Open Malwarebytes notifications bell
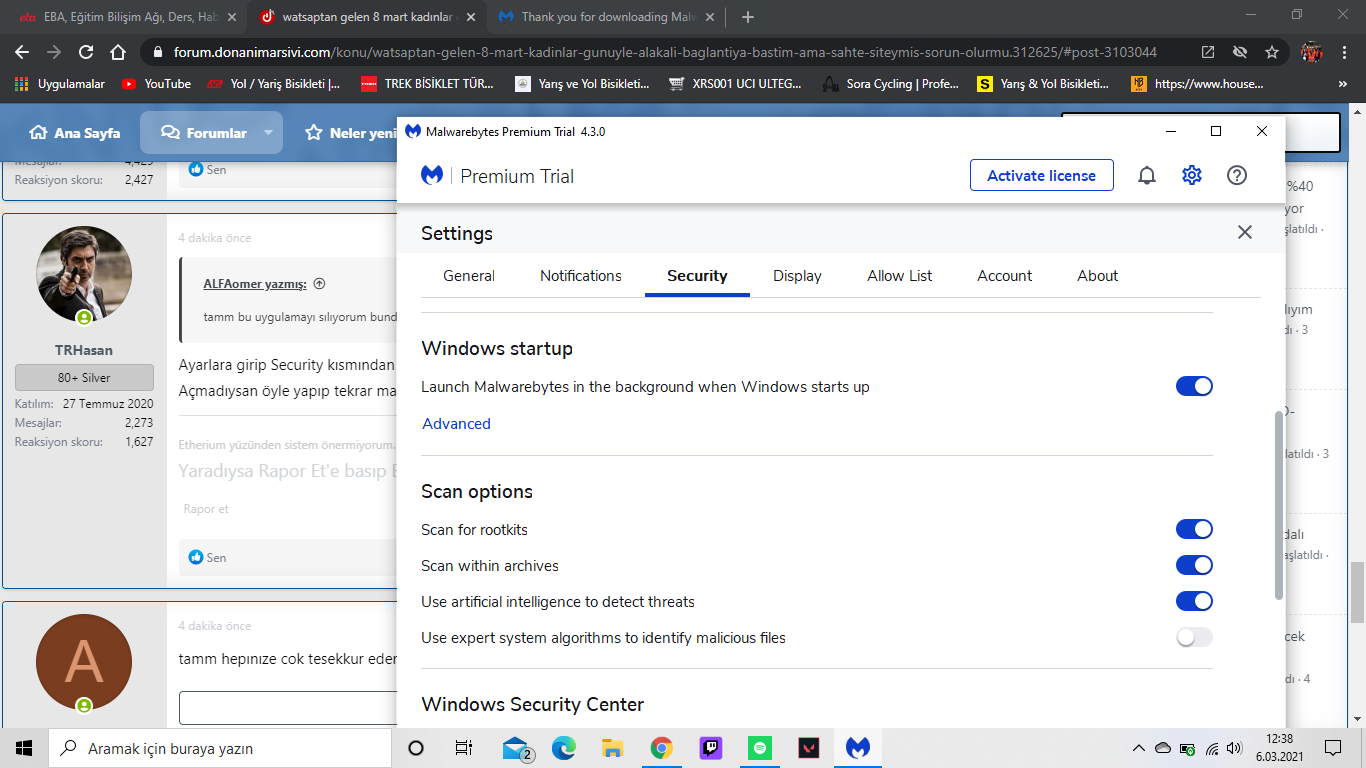 [x=1147, y=175]
